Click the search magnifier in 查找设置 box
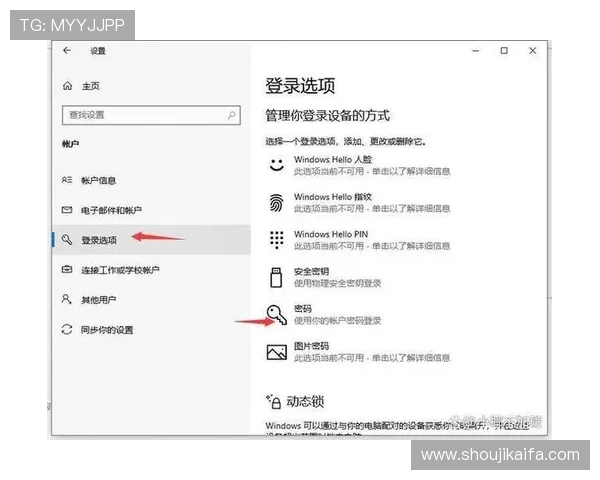 point(232,115)
